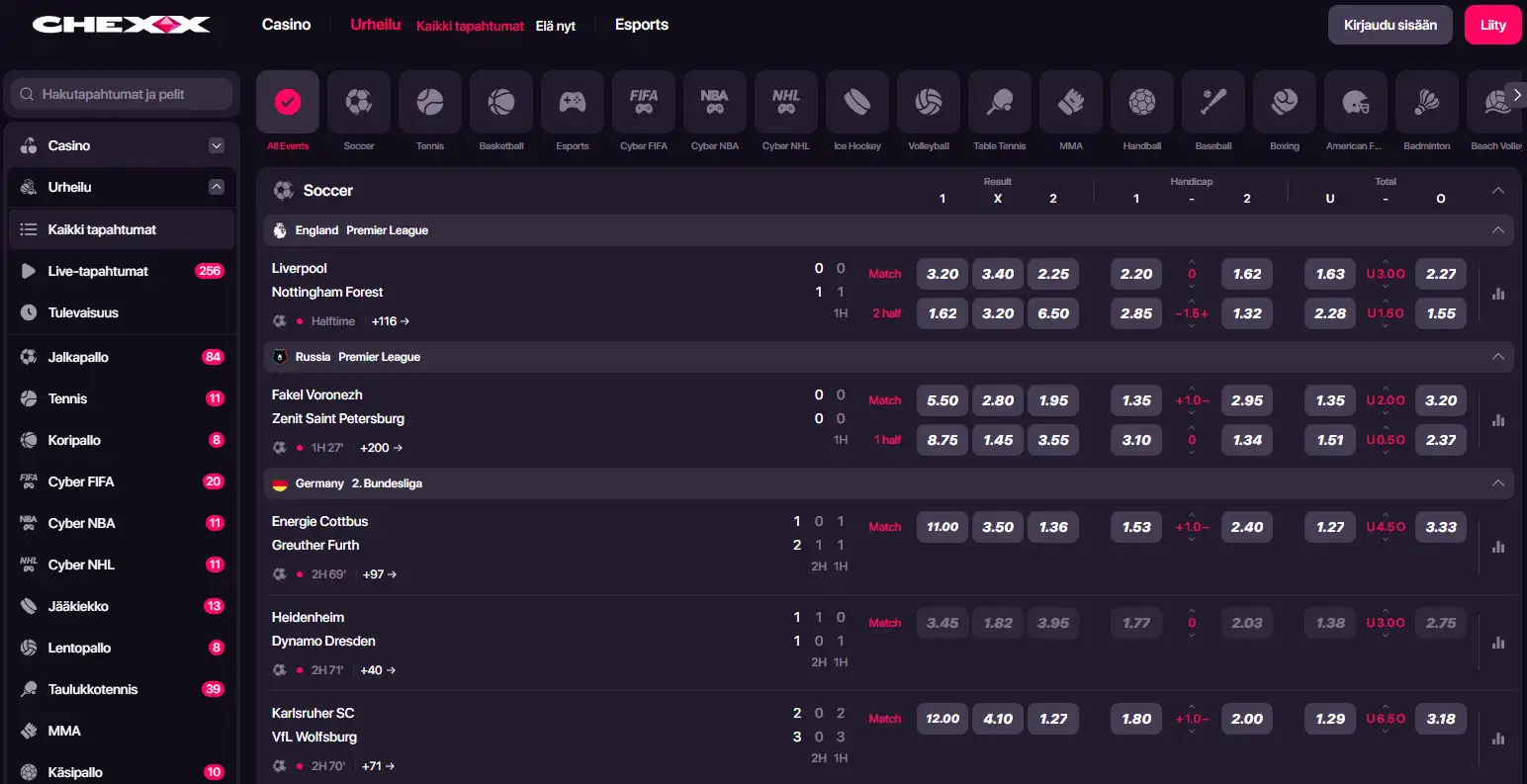The image size is (1527, 784).
Task: Click the CHEXX logo
Action: click(x=122, y=25)
